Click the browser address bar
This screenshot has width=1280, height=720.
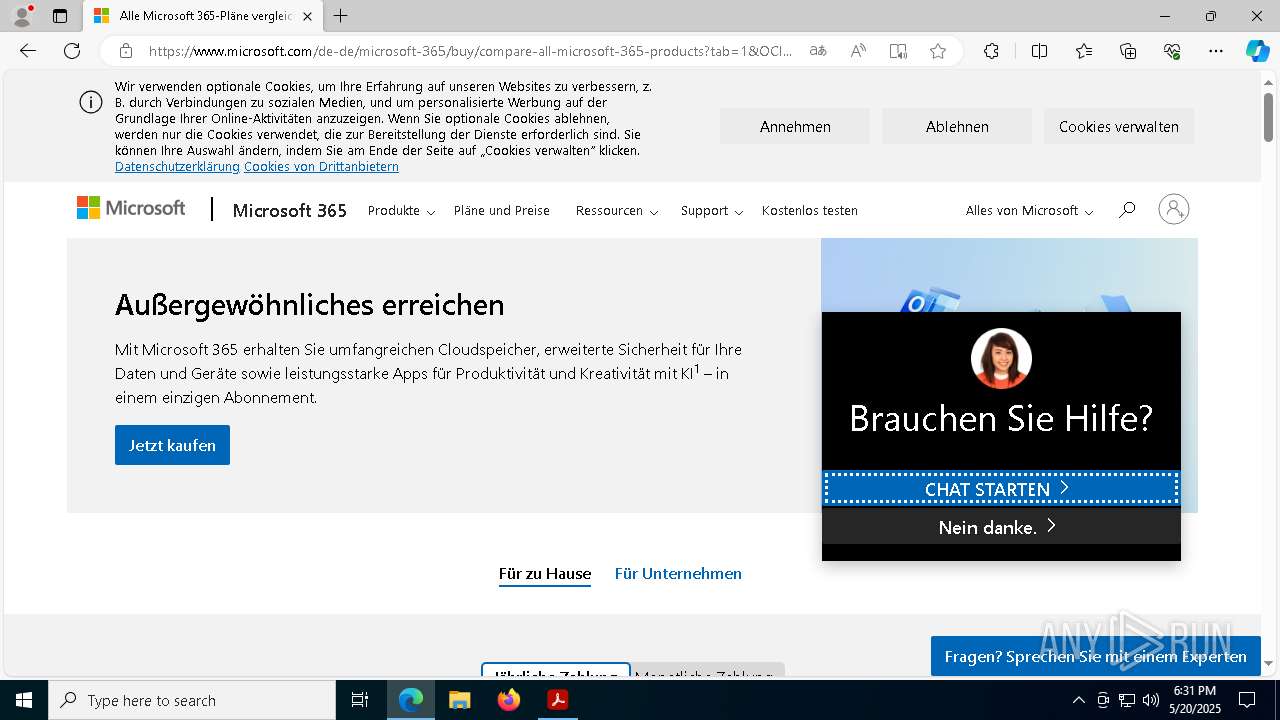[x=470, y=51]
